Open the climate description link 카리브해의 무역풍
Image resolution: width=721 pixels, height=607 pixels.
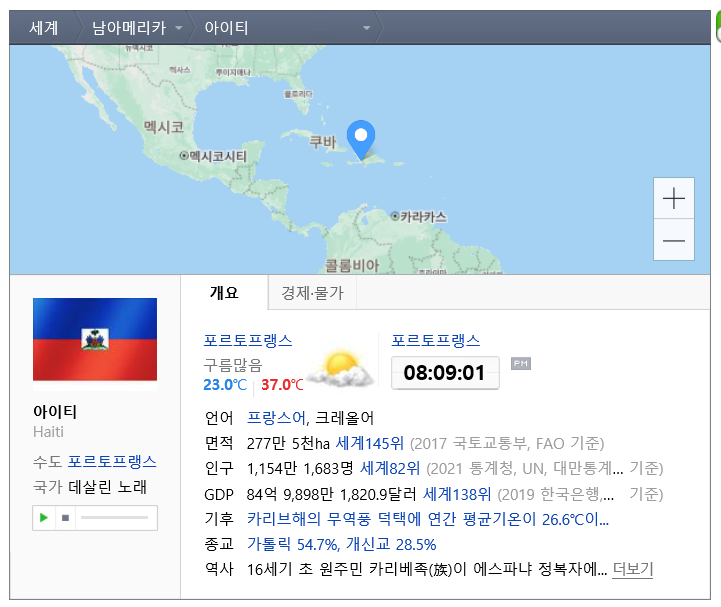(428, 519)
